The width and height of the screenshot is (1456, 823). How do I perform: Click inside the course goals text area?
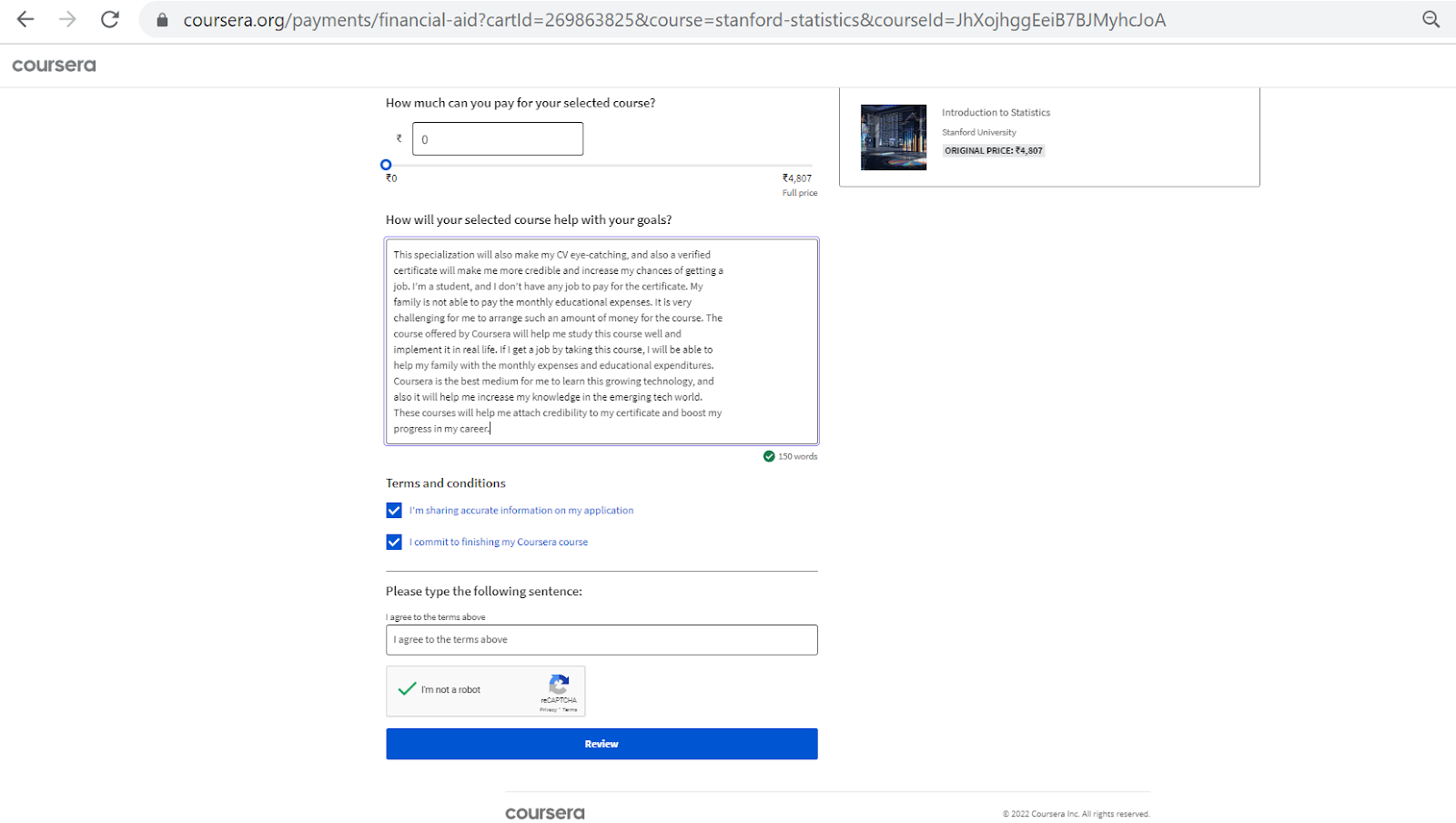pos(602,341)
